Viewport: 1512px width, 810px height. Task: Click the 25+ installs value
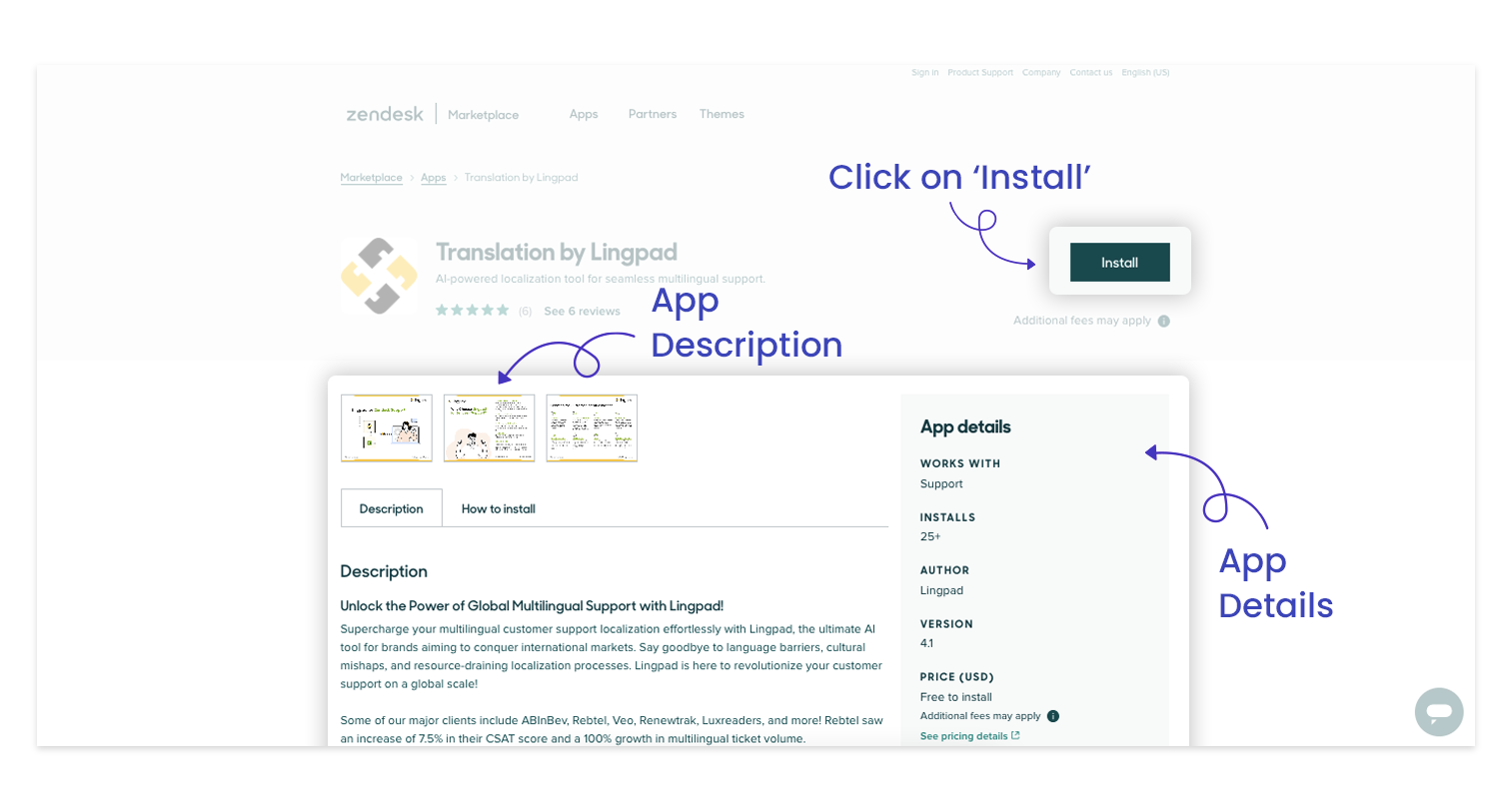[930, 536]
